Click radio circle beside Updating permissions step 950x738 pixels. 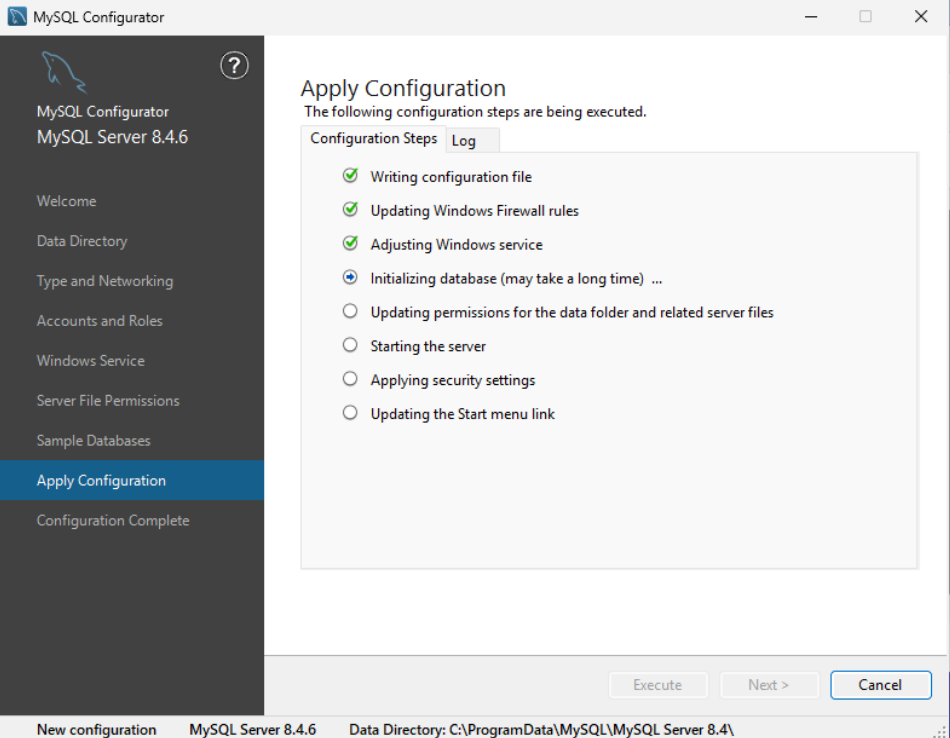350,311
